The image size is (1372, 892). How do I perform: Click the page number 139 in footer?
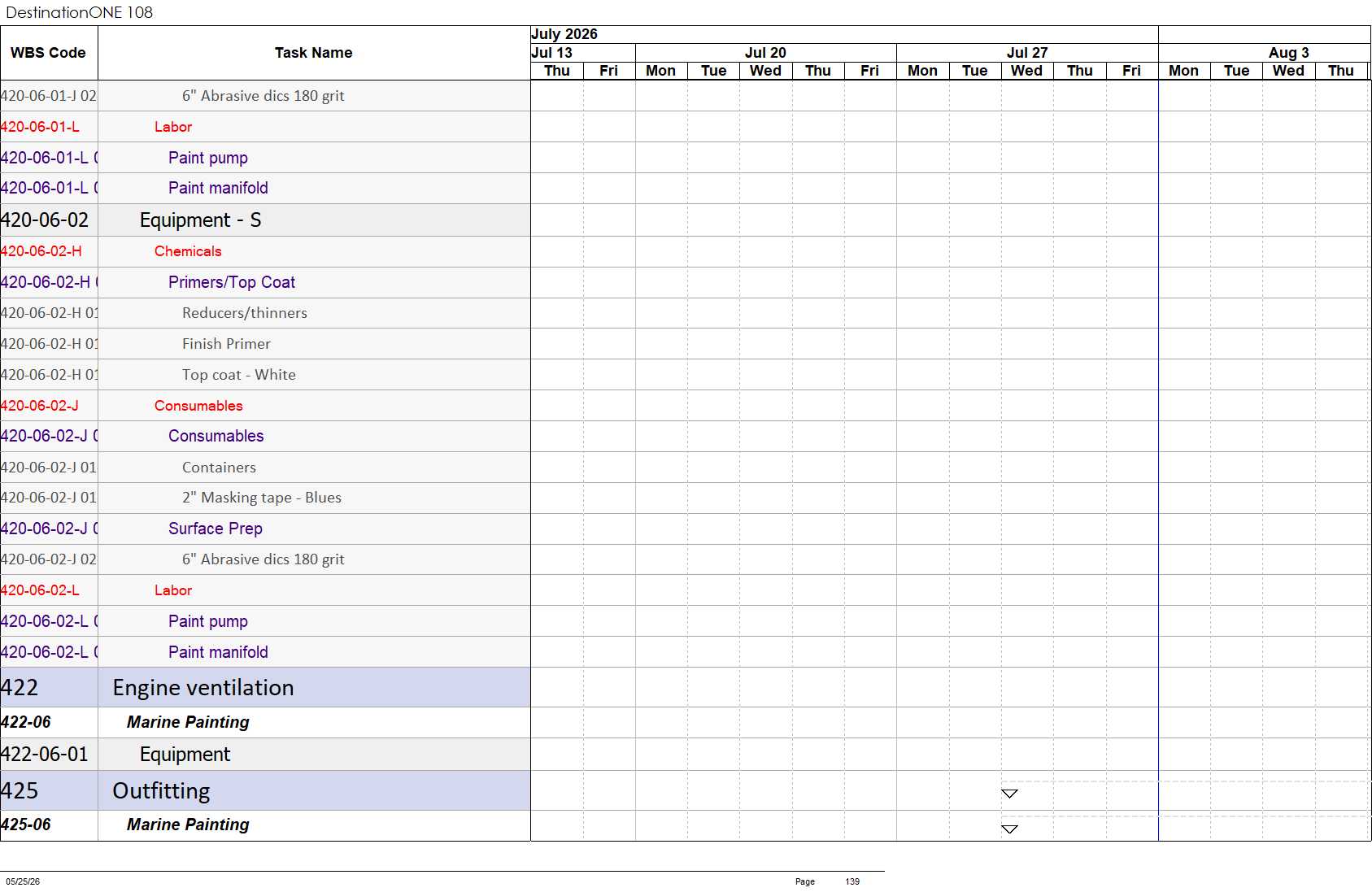852,881
